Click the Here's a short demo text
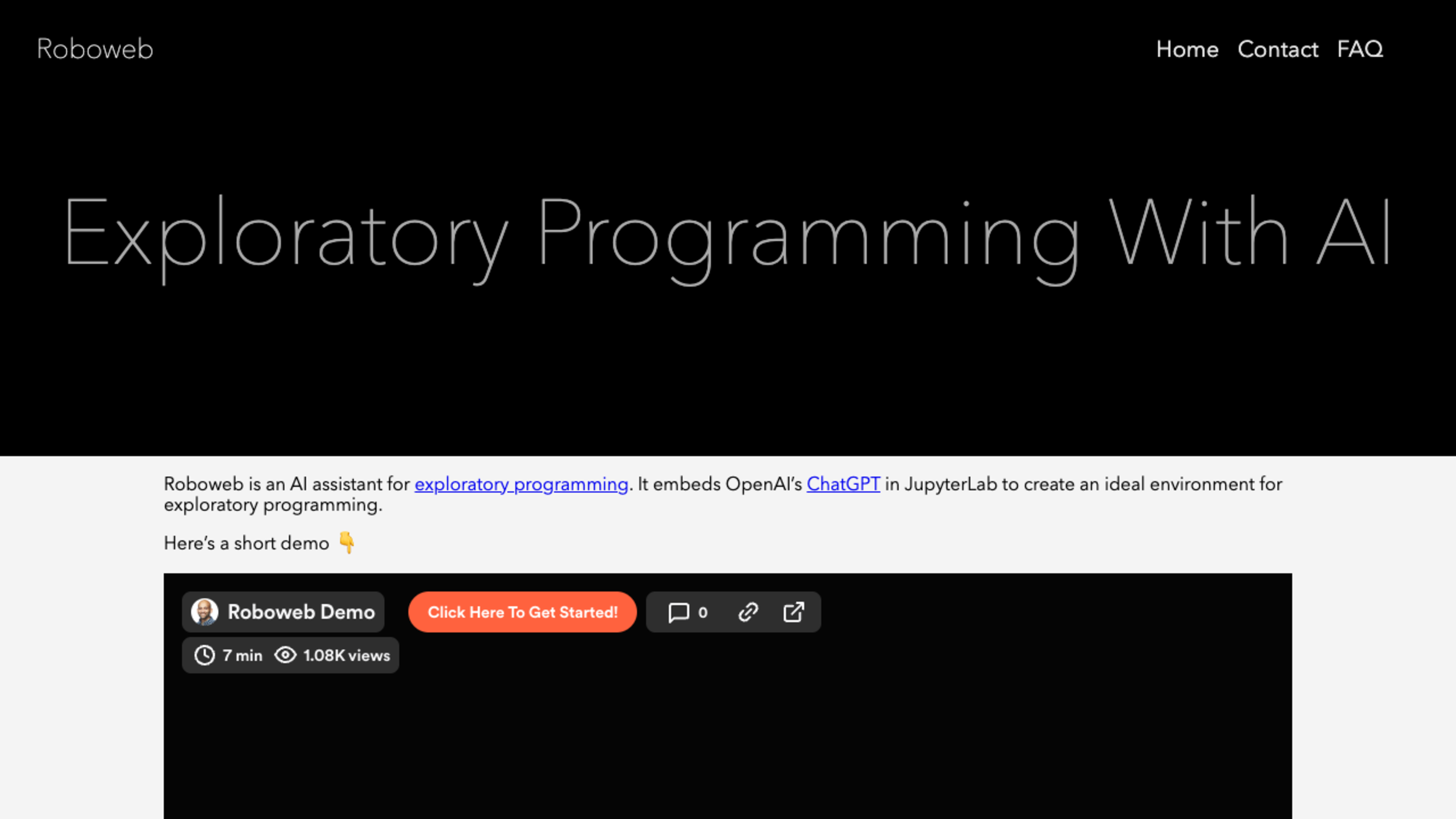This screenshot has height=819, width=1456. (x=246, y=544)
